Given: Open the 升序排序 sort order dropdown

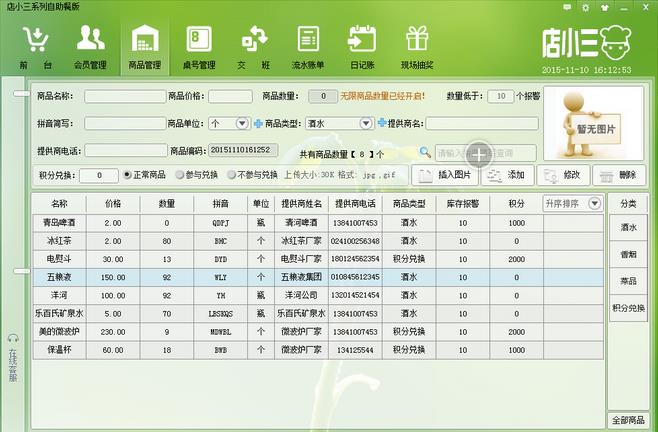Looking at the screenshot, I should point(595,203).
